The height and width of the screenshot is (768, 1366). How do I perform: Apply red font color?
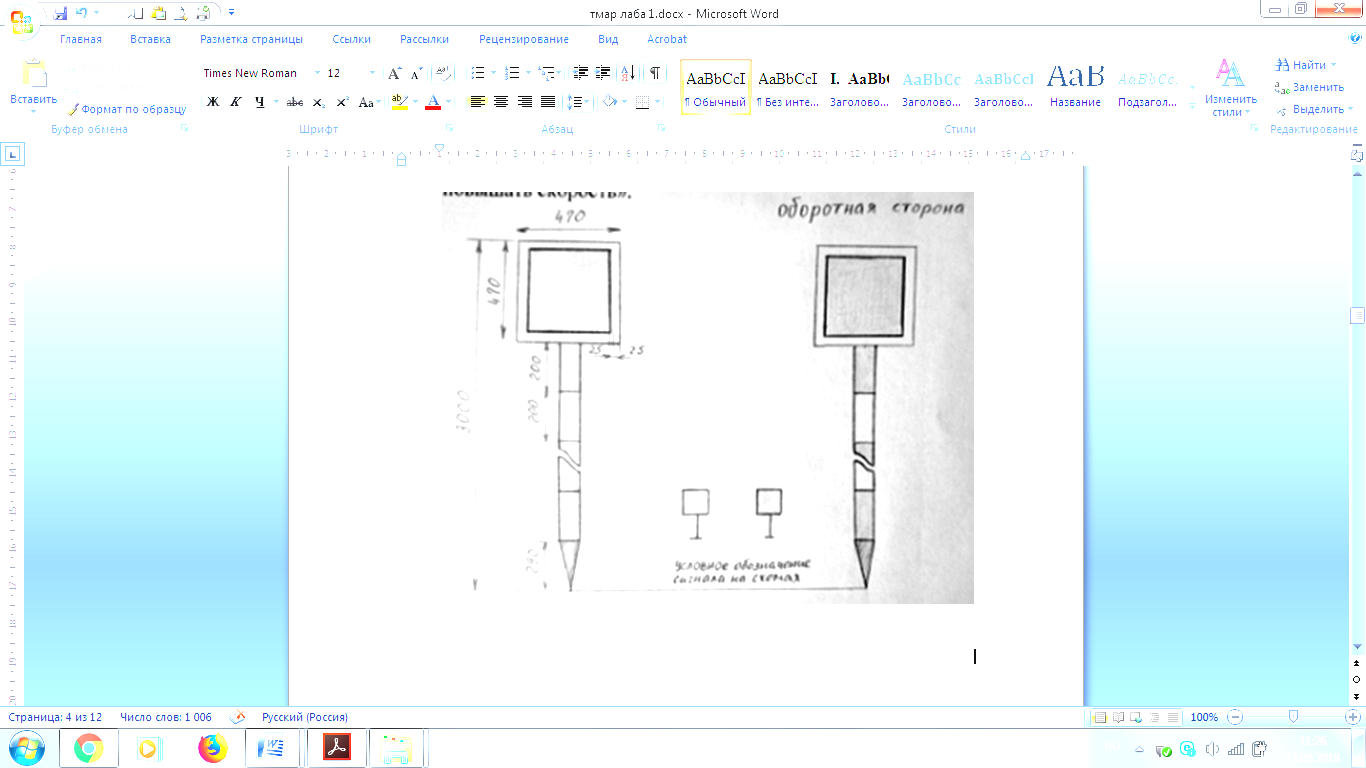pyautogui.click(x=432, y=102)
